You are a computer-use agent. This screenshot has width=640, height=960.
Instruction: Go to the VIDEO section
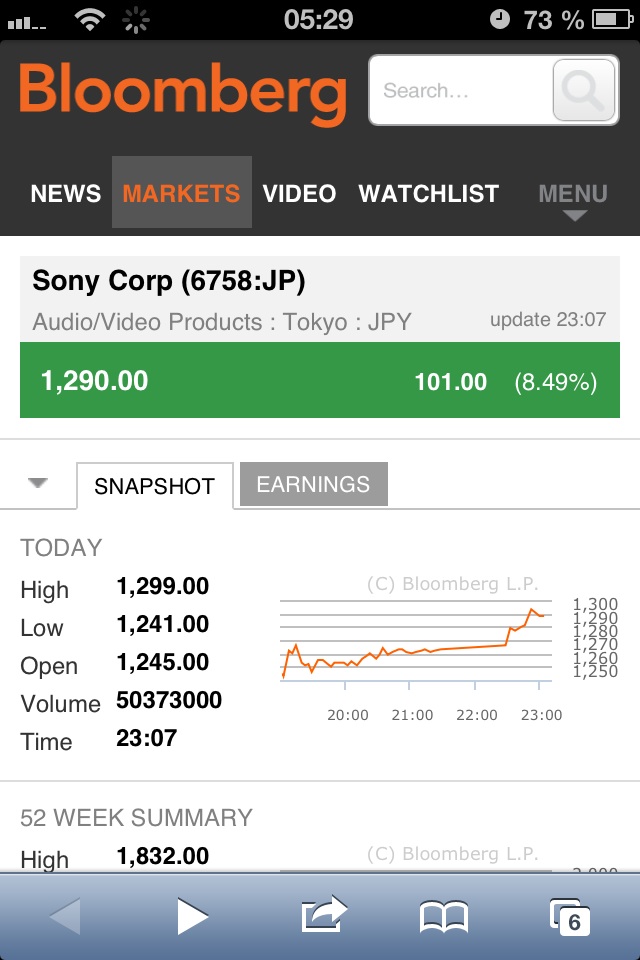pos(299,193)
